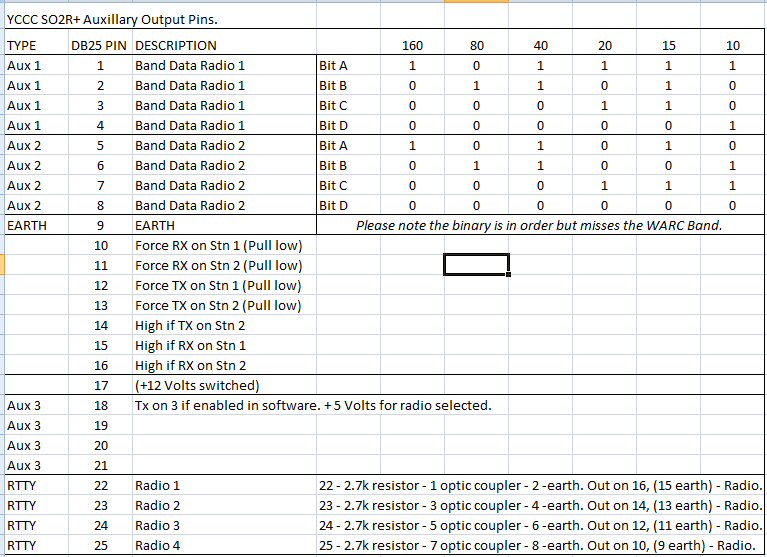Select DB25 pin number '25' cell
This screenshot has width=767, height=557.
tap(100, 546)
